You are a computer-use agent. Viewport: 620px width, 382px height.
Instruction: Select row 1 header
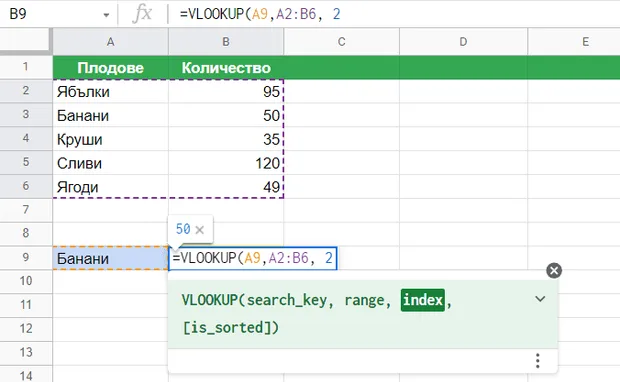click(26, 67)
